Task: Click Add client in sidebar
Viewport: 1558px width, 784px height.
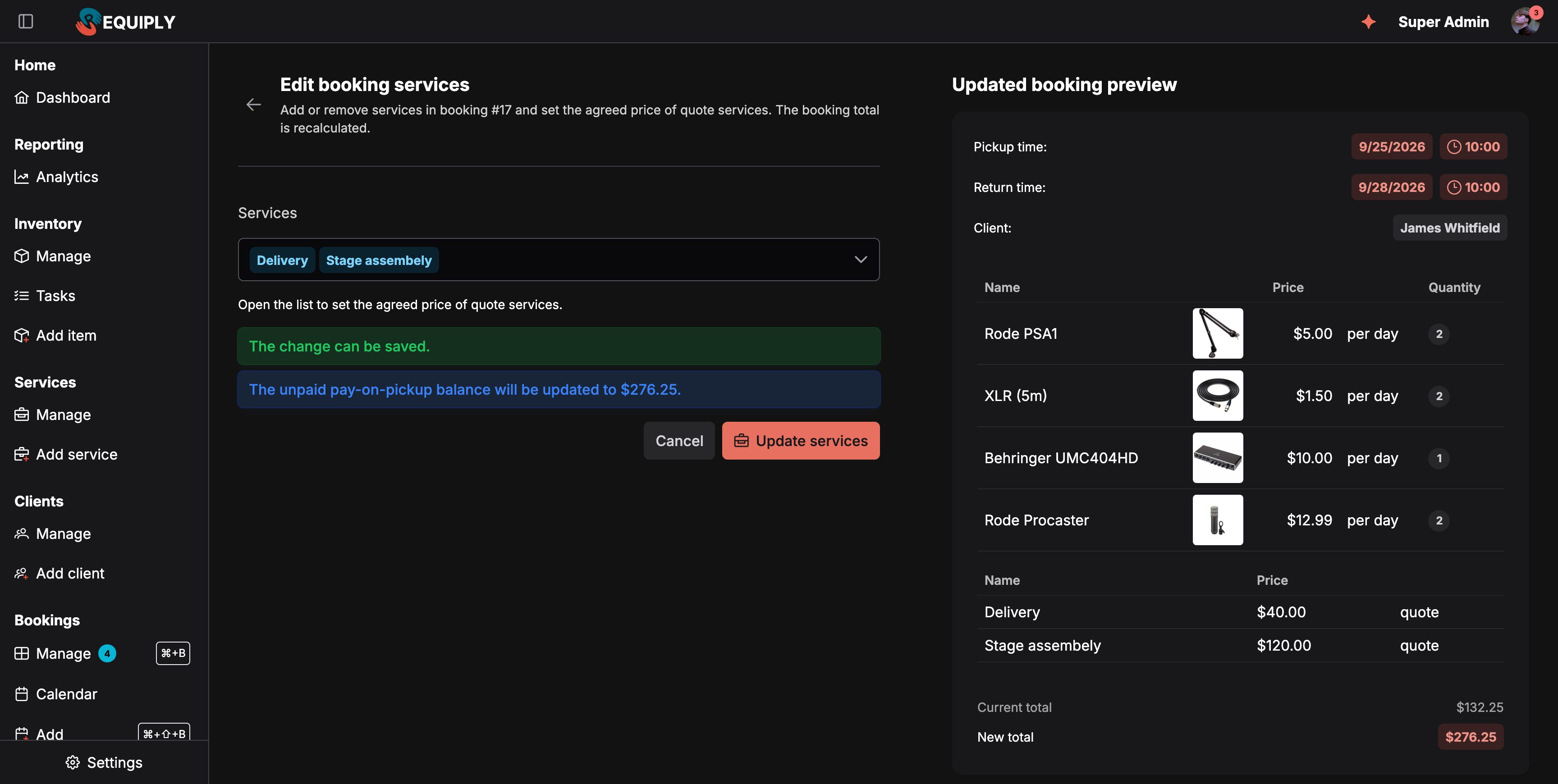Action: 59,573
